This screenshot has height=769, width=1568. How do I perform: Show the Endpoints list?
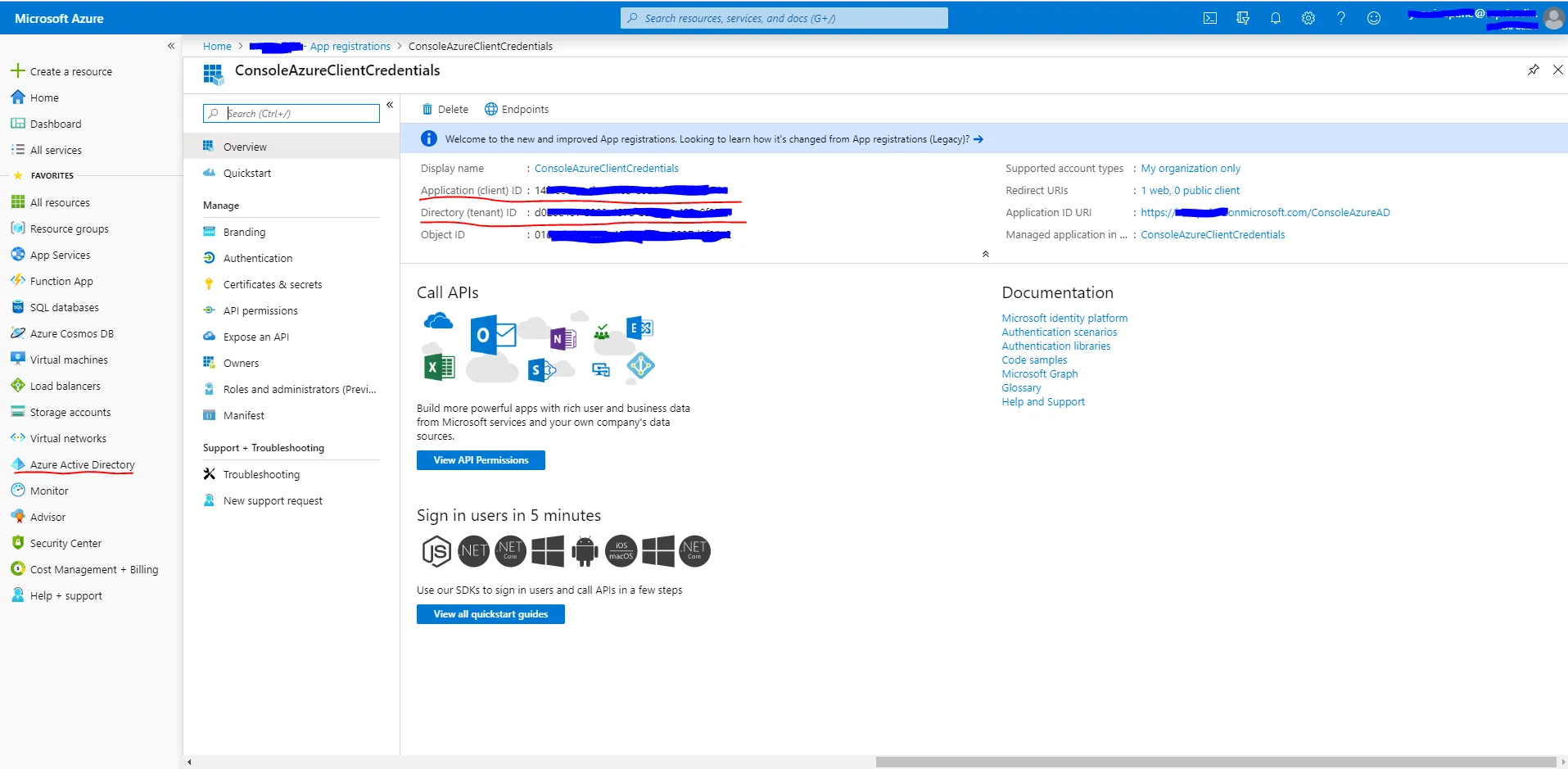point(517,109)
